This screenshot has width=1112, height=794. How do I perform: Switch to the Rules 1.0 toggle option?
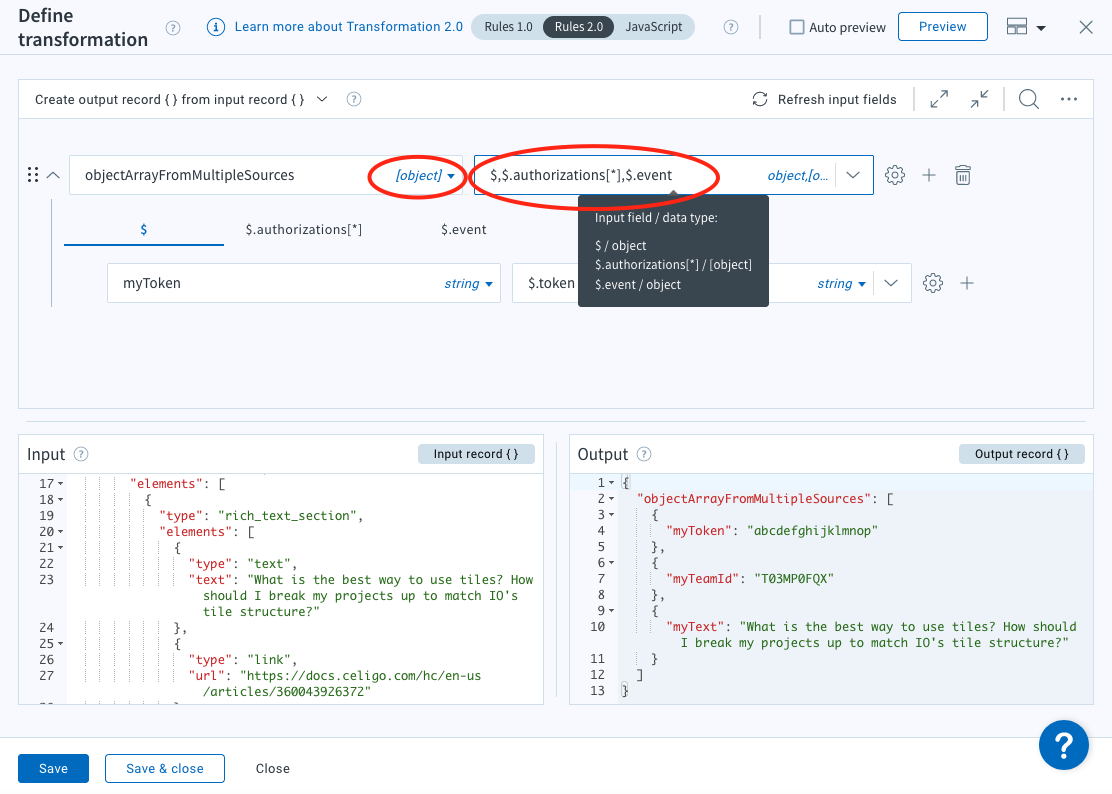508,27
